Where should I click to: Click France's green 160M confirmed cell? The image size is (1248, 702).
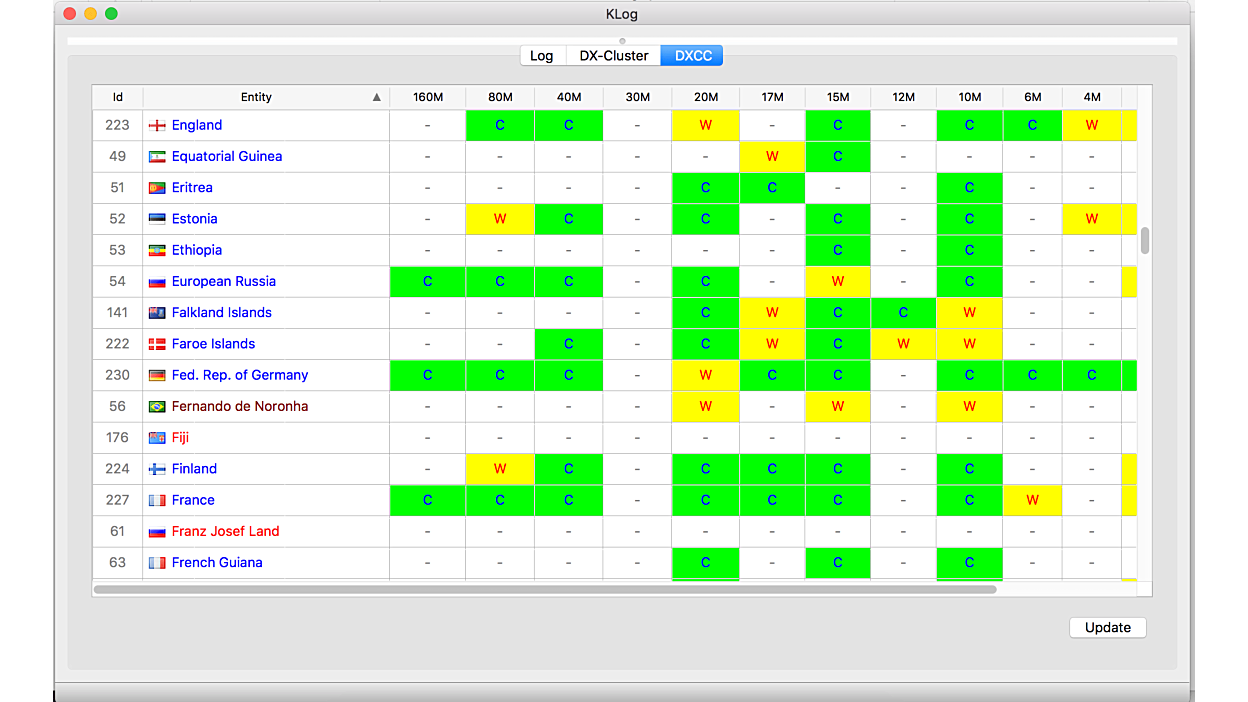[427, 500]
